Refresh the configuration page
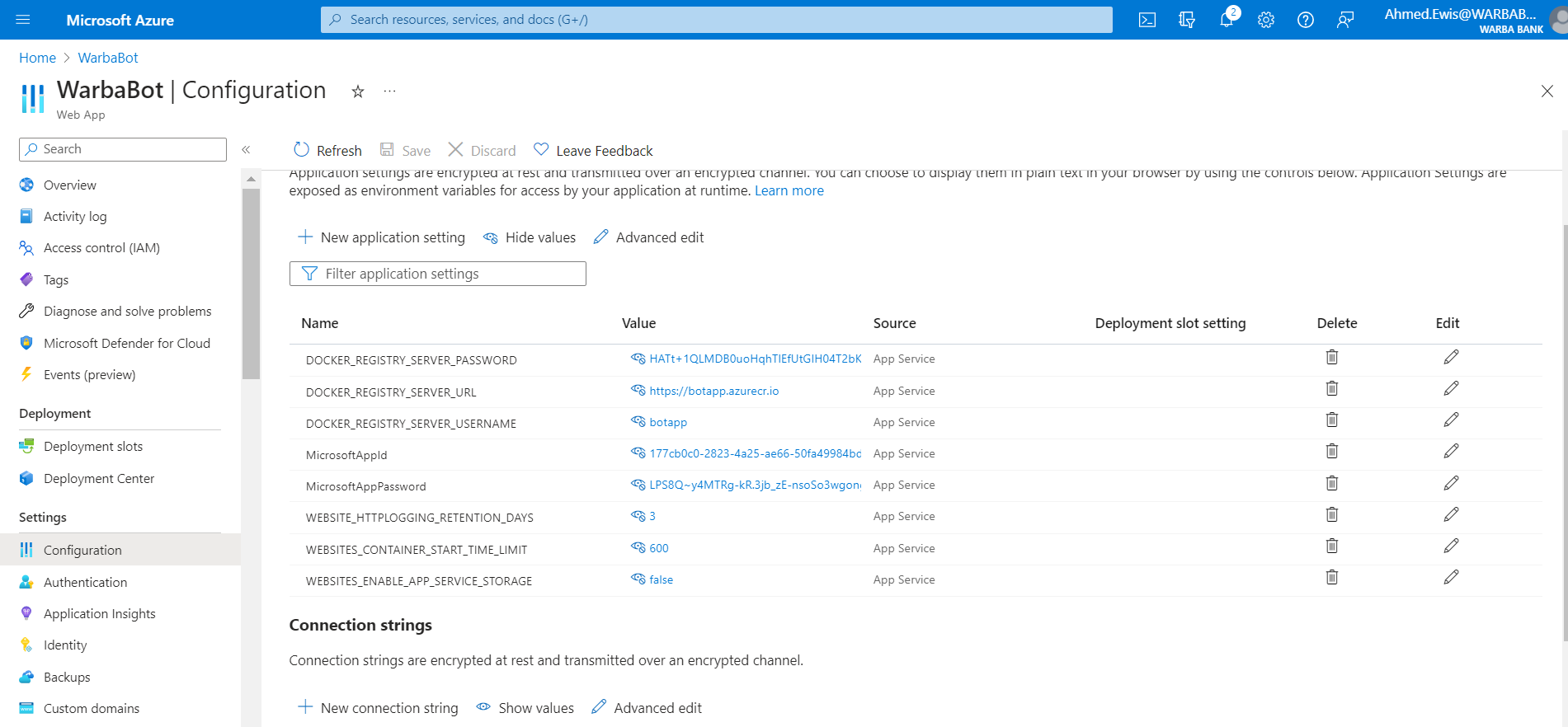 point(328,150)
